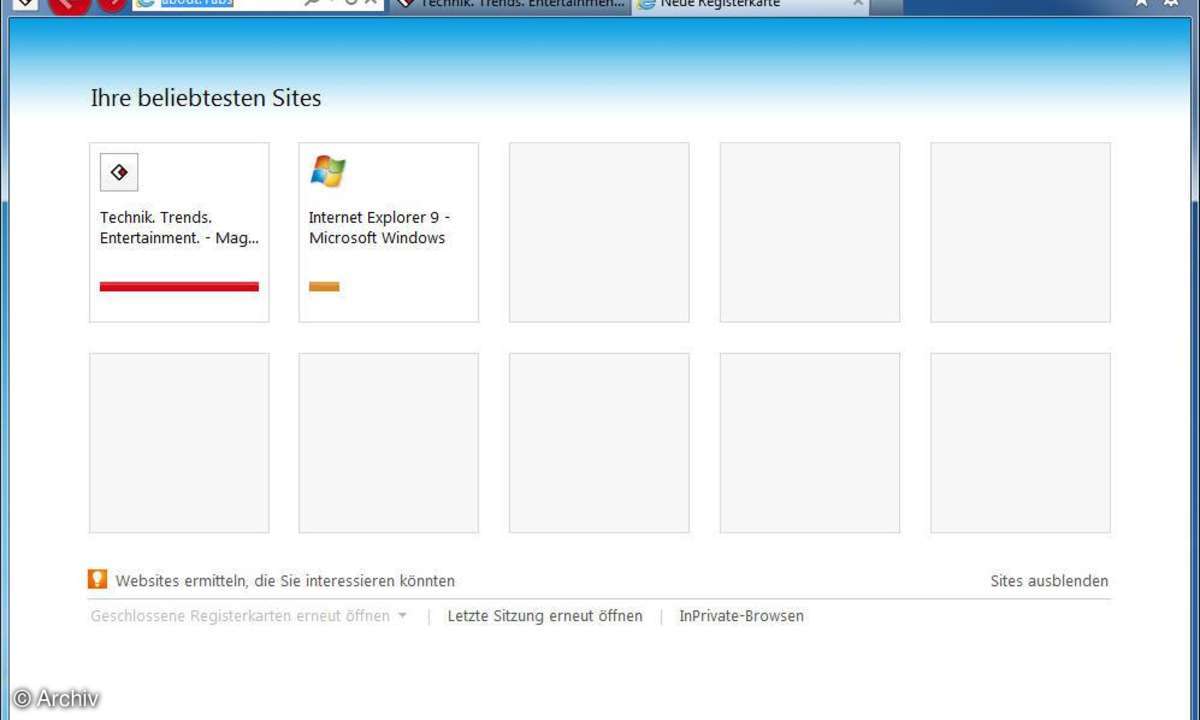1200x720 pixels.
Task: Click the orange activity bar on IE9 tile
Action: [x=324, y=287]
